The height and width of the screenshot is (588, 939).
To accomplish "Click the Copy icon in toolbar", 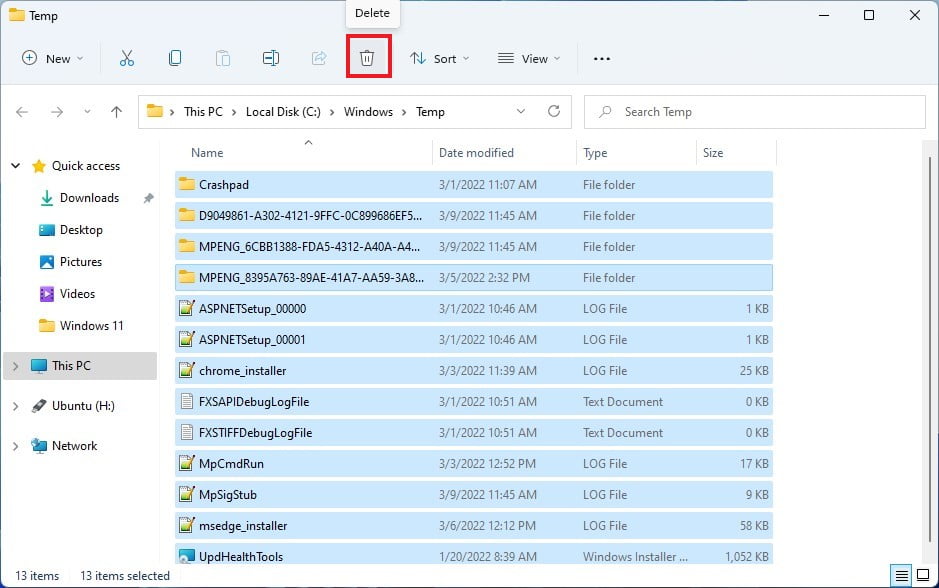I will (175, 59).
